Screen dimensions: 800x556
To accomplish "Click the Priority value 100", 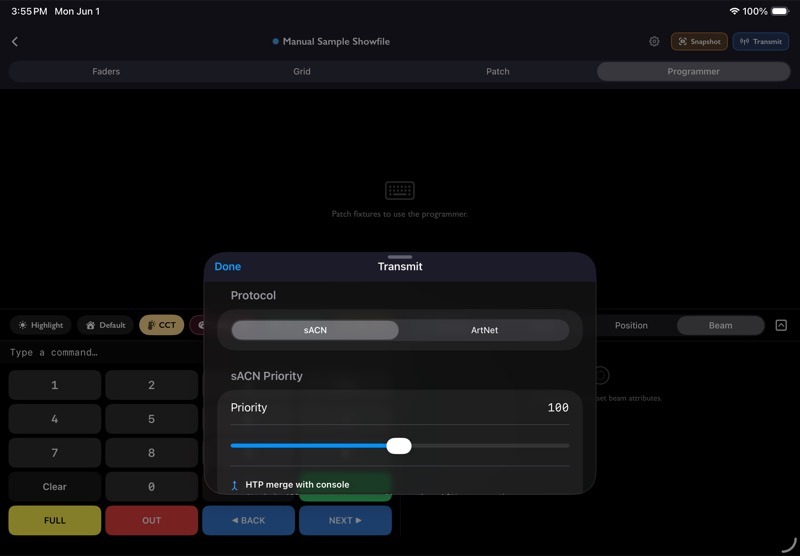I will pos(558,408).
